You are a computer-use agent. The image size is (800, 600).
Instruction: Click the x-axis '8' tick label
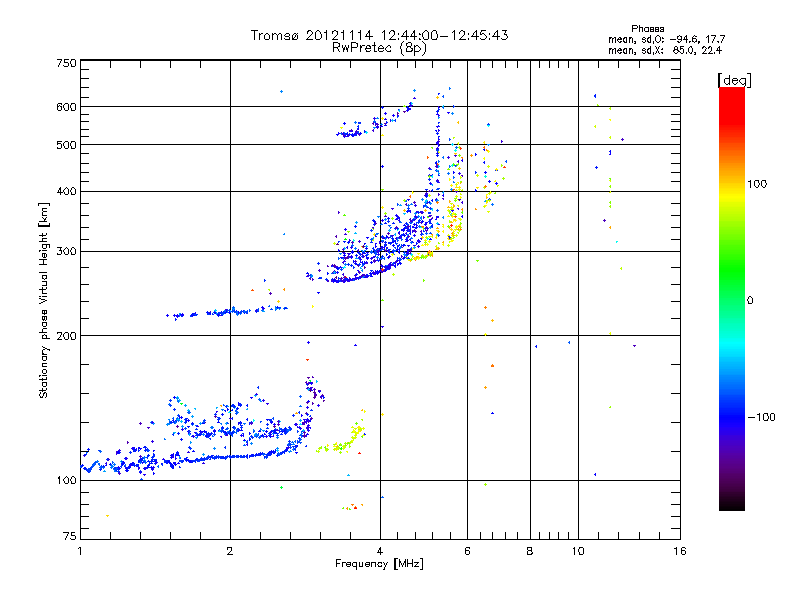click(530, 551)
